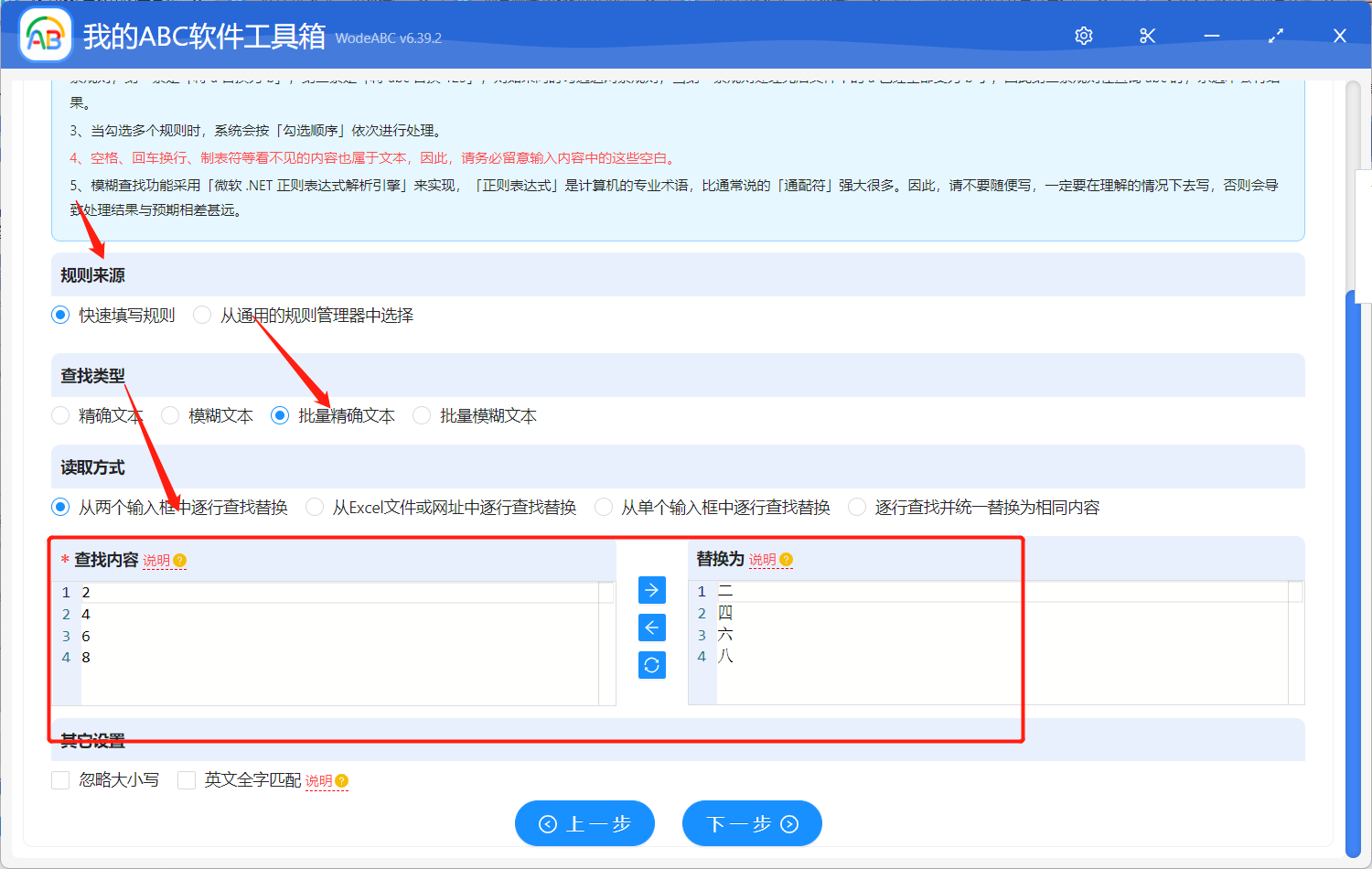This screenshot has width=1372, height=869.
Task: Enable the 忽略大小写 checkbox
Action: click(x=60, y=780)
